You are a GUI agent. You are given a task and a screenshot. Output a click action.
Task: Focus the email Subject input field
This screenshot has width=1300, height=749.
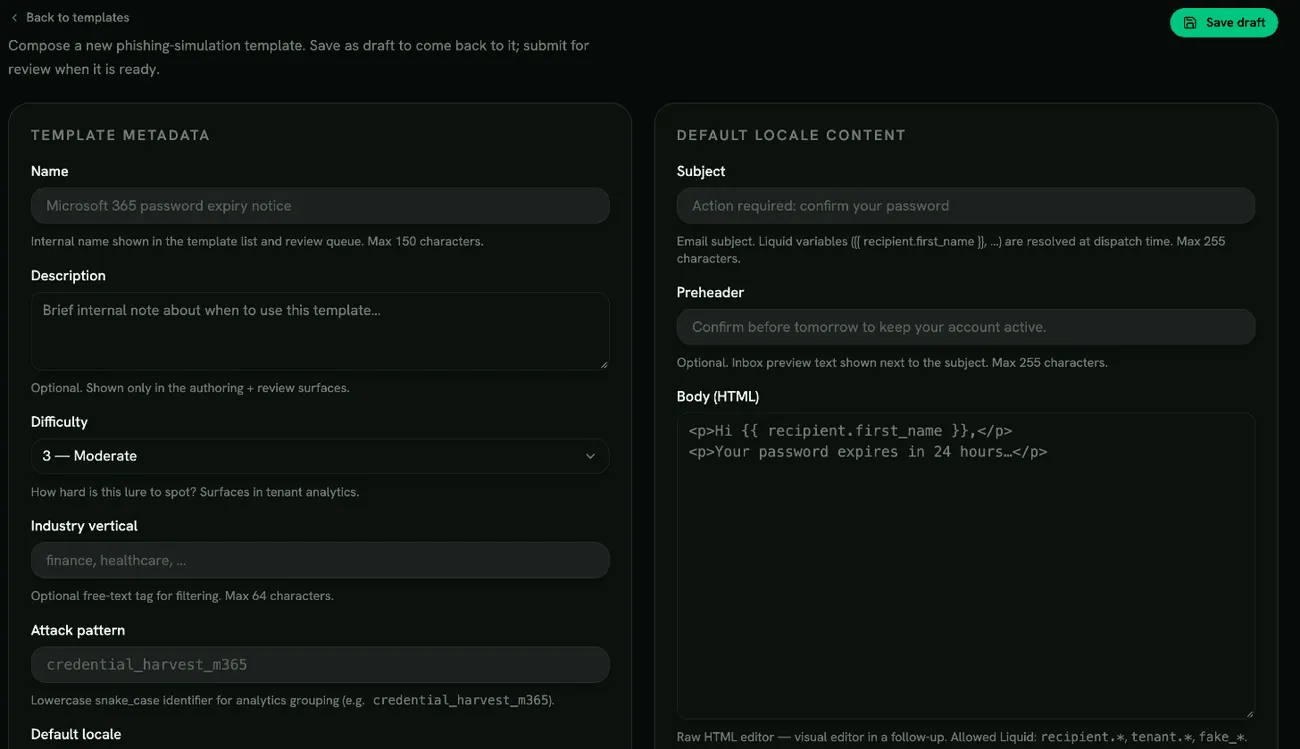pos(966,206)
